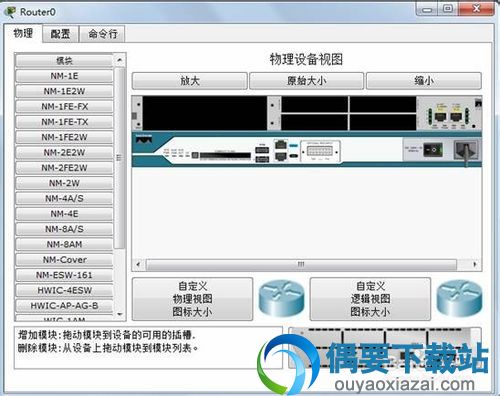Click the device view horizontal scrollbar thumb
This screenshot has width=500, height=396.
pos(301,265)
